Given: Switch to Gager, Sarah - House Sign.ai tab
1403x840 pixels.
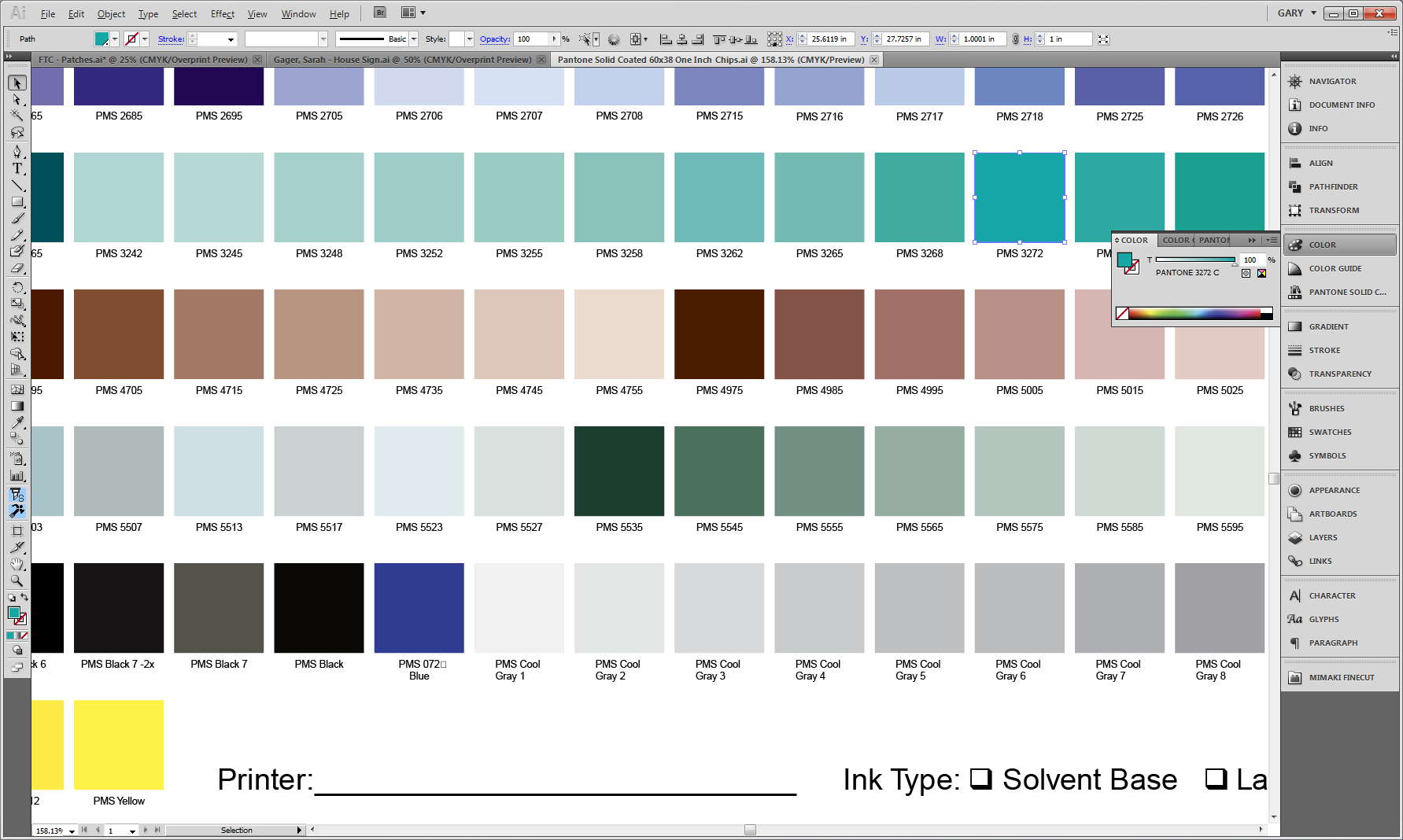Looking at the screenshot, I should [402, 59].
